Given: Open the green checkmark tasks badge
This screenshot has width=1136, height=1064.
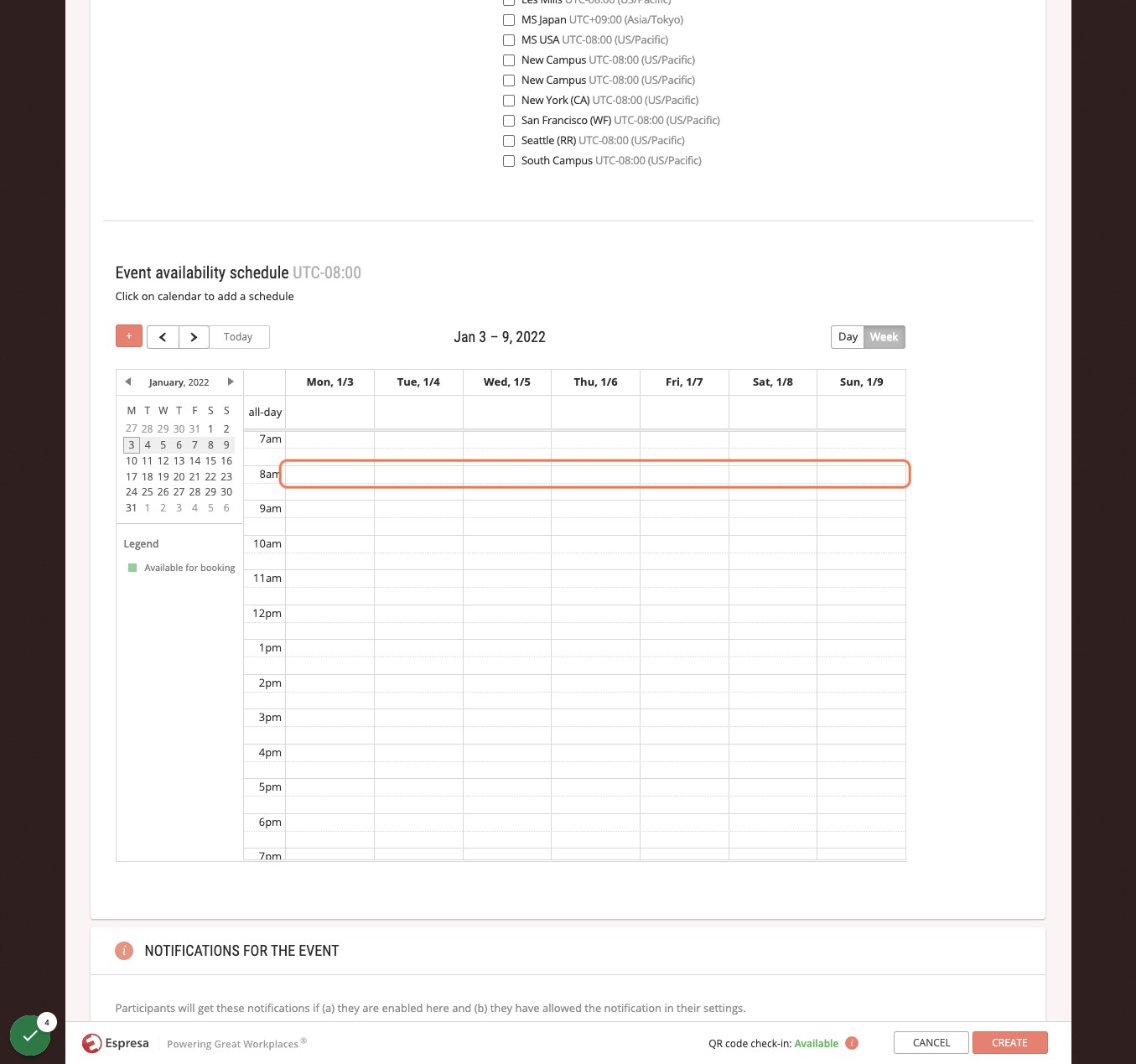Looking at the screenshot, I should tap(30, 1035).
